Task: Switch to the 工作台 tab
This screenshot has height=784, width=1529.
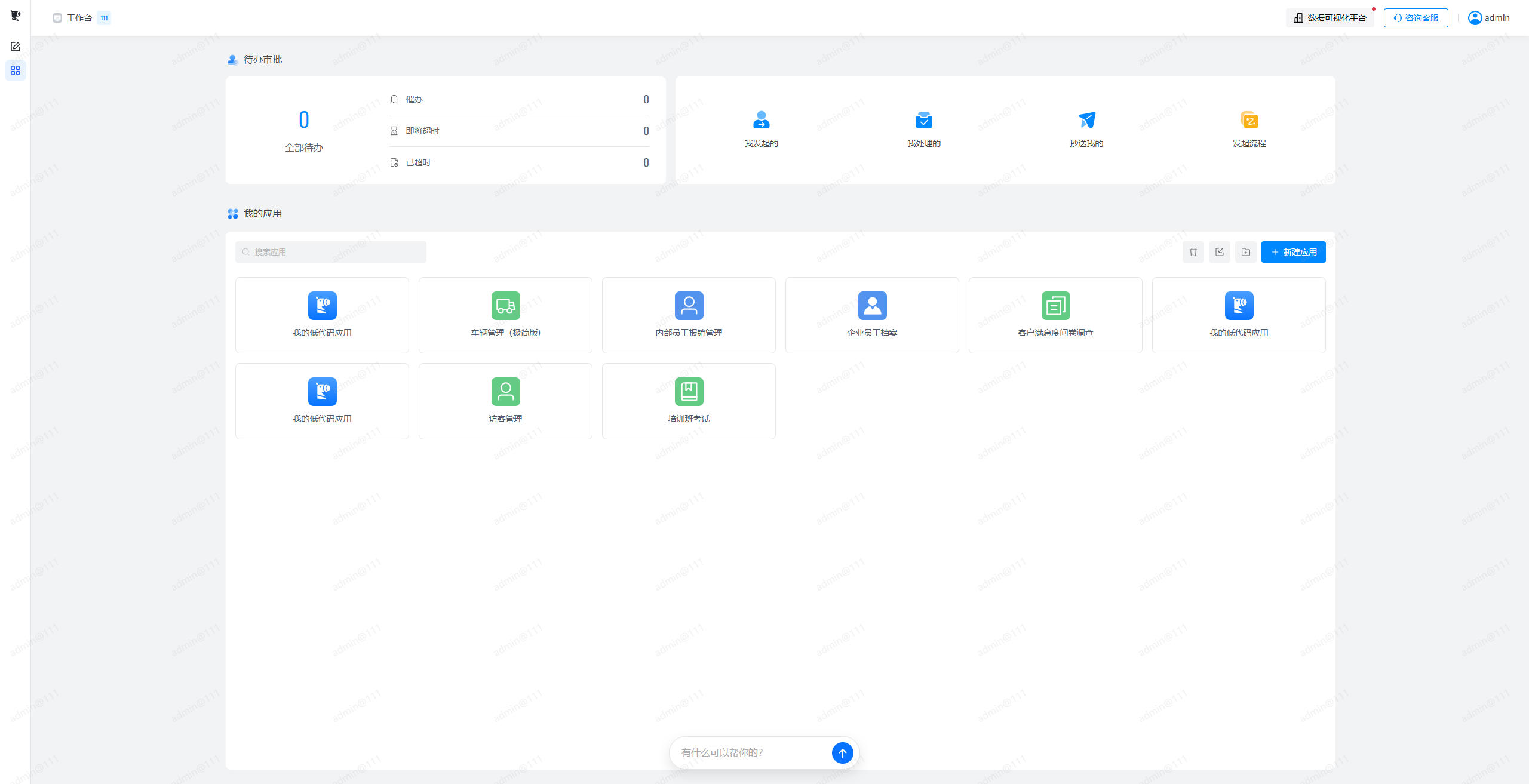Action: 79,18
